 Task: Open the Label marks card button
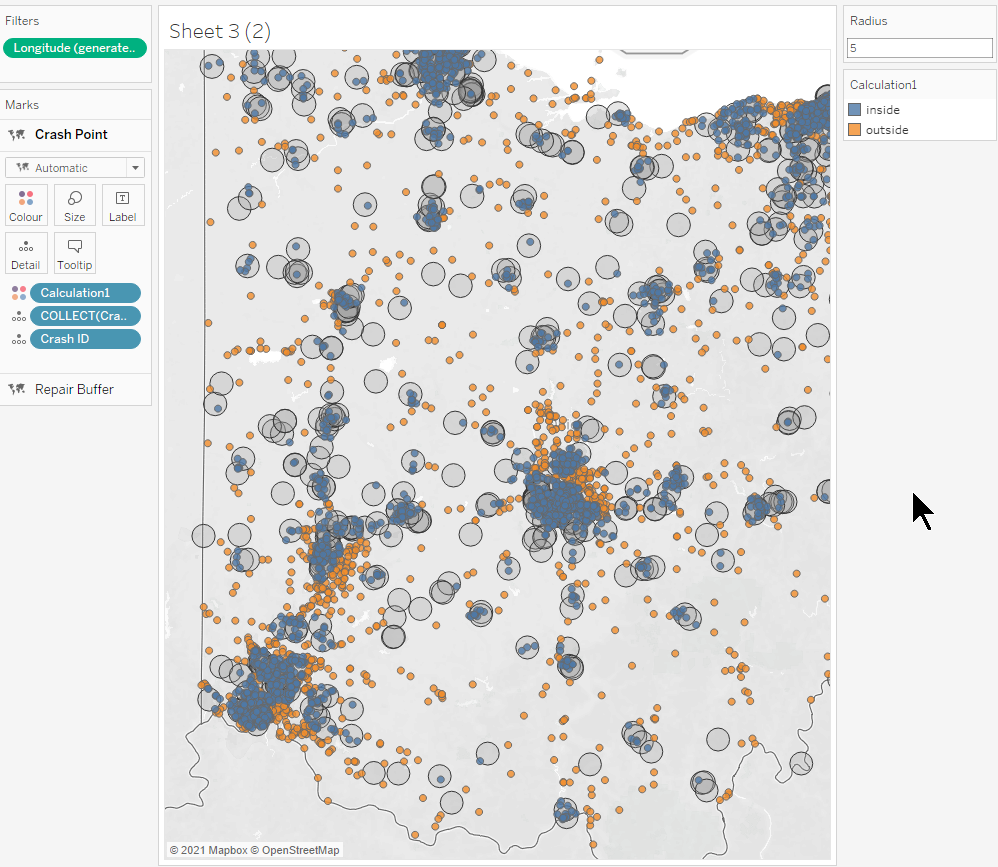coord(123,206)
